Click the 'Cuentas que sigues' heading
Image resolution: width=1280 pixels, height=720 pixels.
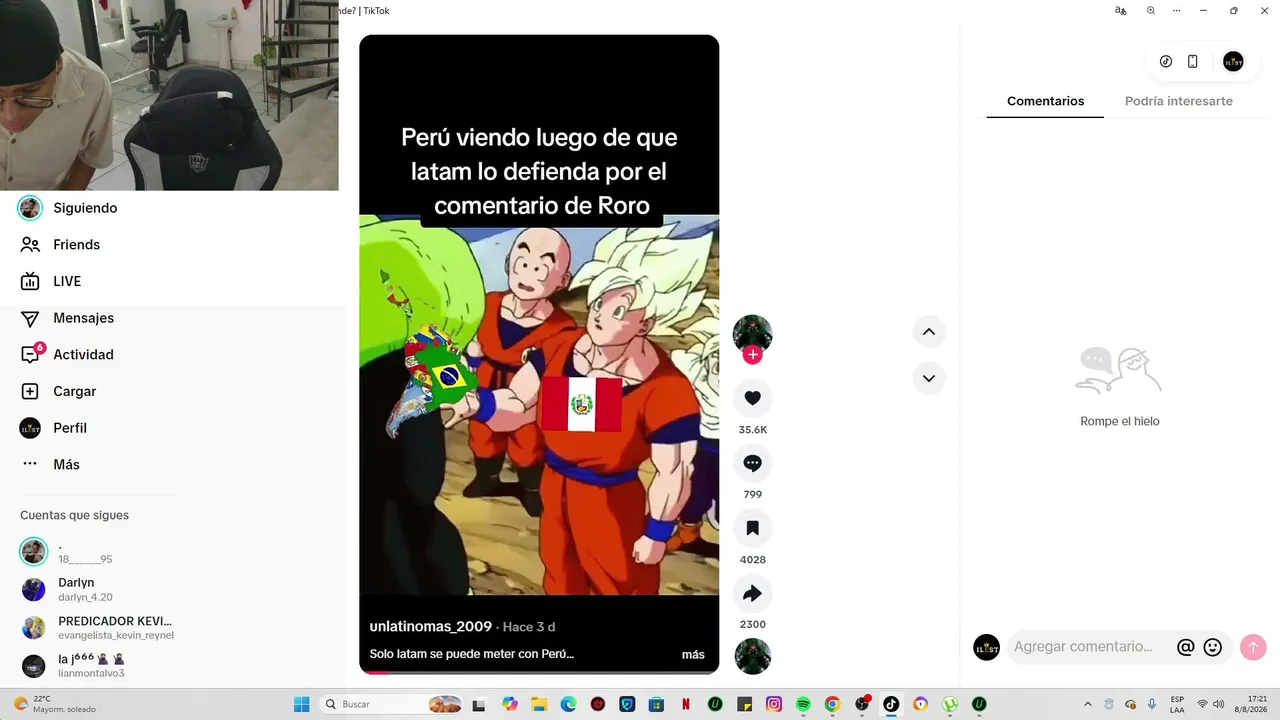pos(74,515)
